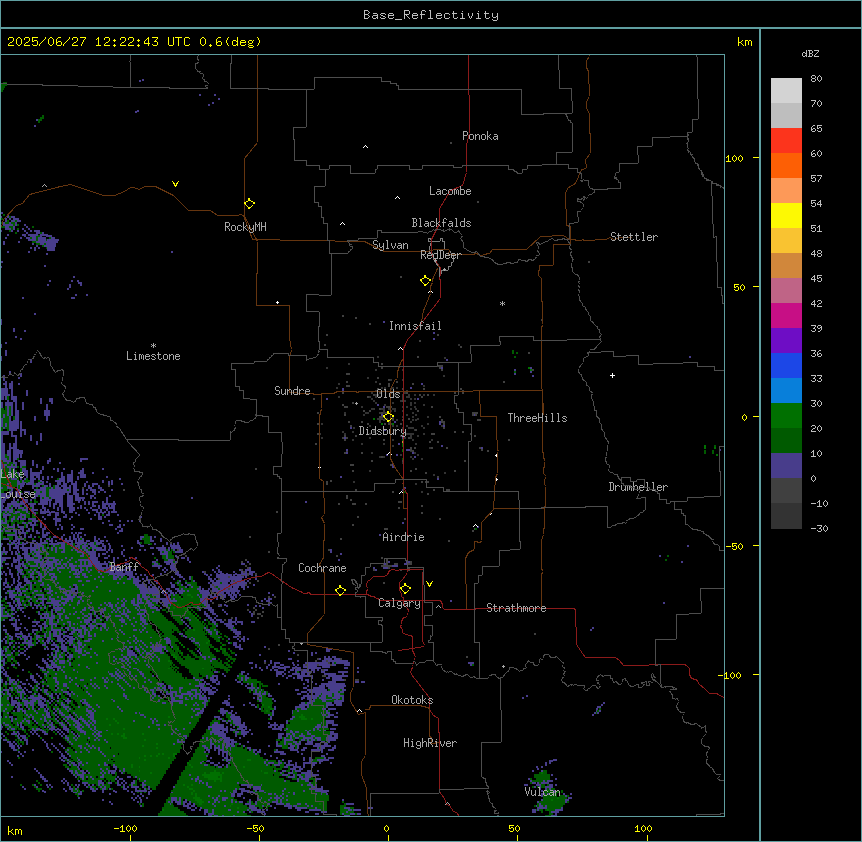Click the Limestone label
Viewport: 862px width, 842px height.
point(153,356)
